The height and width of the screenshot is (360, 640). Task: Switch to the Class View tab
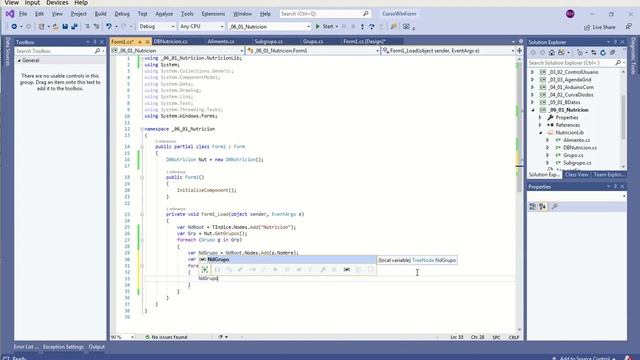tap(576, 175)
